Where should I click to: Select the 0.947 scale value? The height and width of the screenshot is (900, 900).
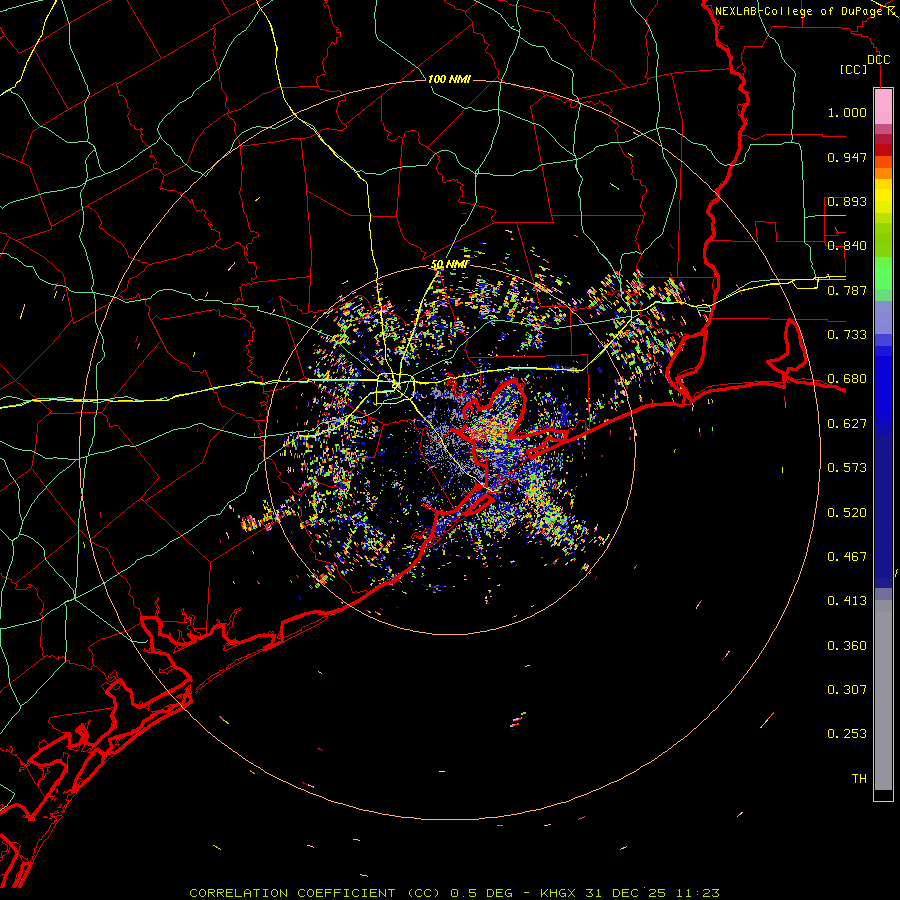[x=847, y=157]
